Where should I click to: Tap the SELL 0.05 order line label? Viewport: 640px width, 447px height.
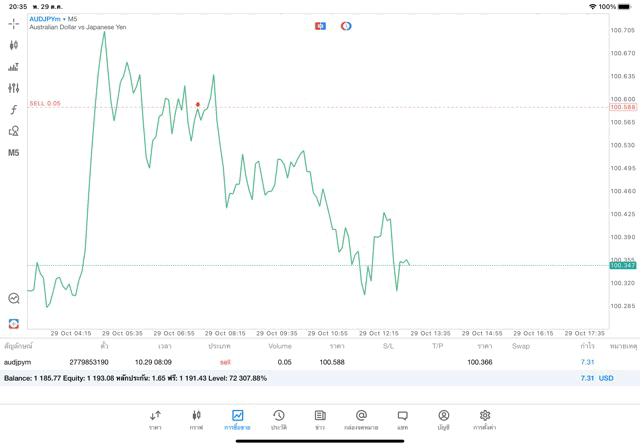coord(45,103)
